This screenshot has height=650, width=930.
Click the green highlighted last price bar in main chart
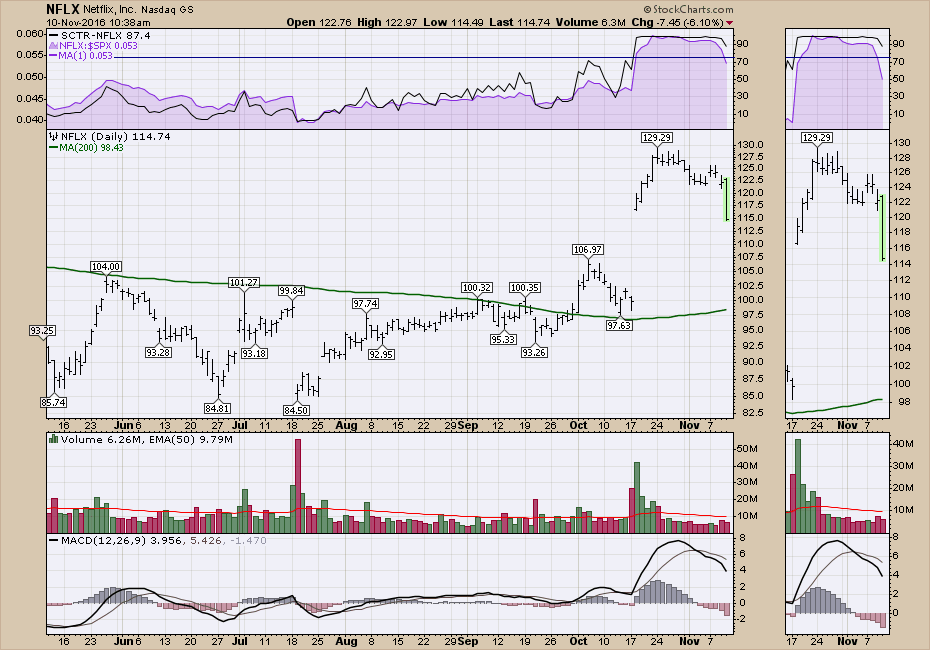coord(727,199)
